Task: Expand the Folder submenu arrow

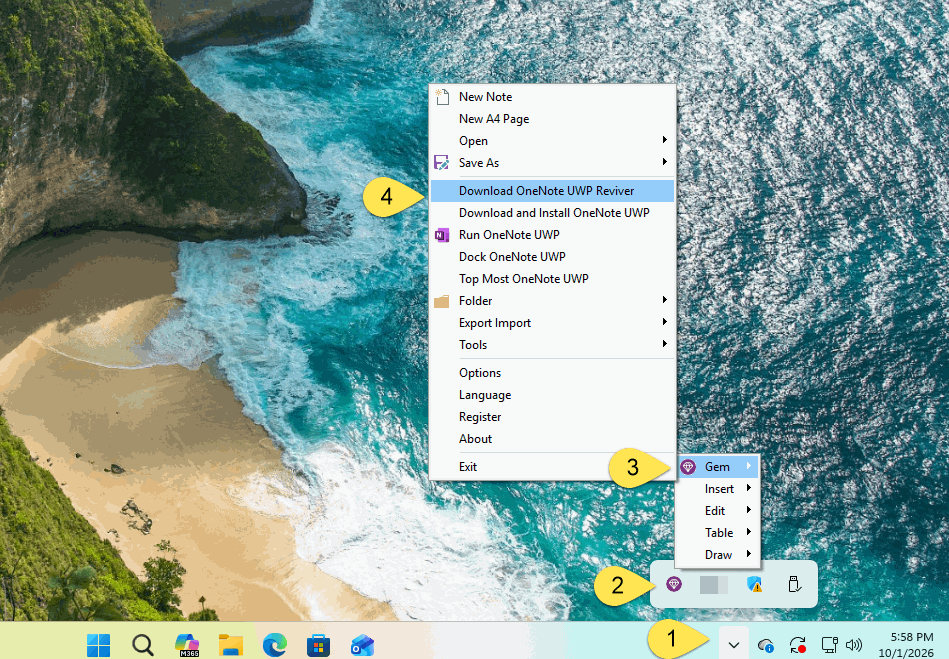Action: (x=665, y=300)
